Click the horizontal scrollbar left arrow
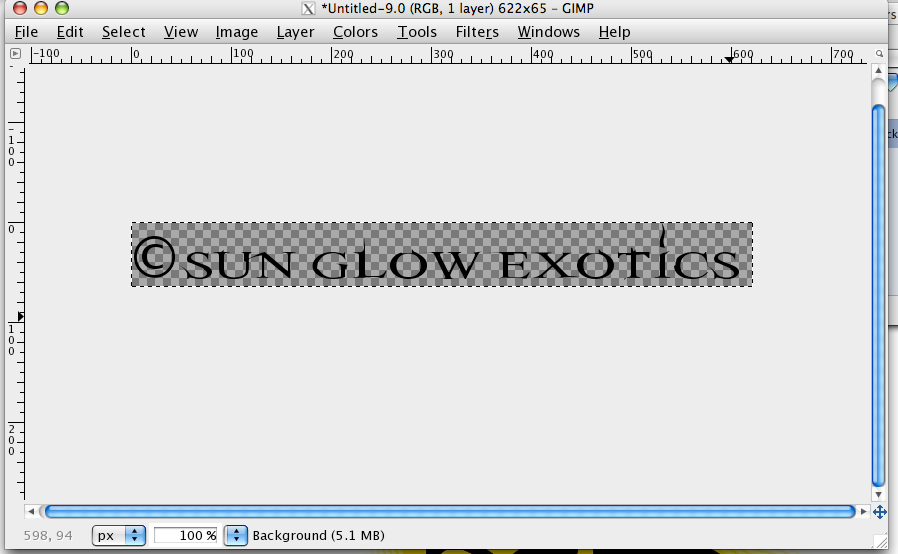Screen dimensions: 898x554 pos(31,511)
